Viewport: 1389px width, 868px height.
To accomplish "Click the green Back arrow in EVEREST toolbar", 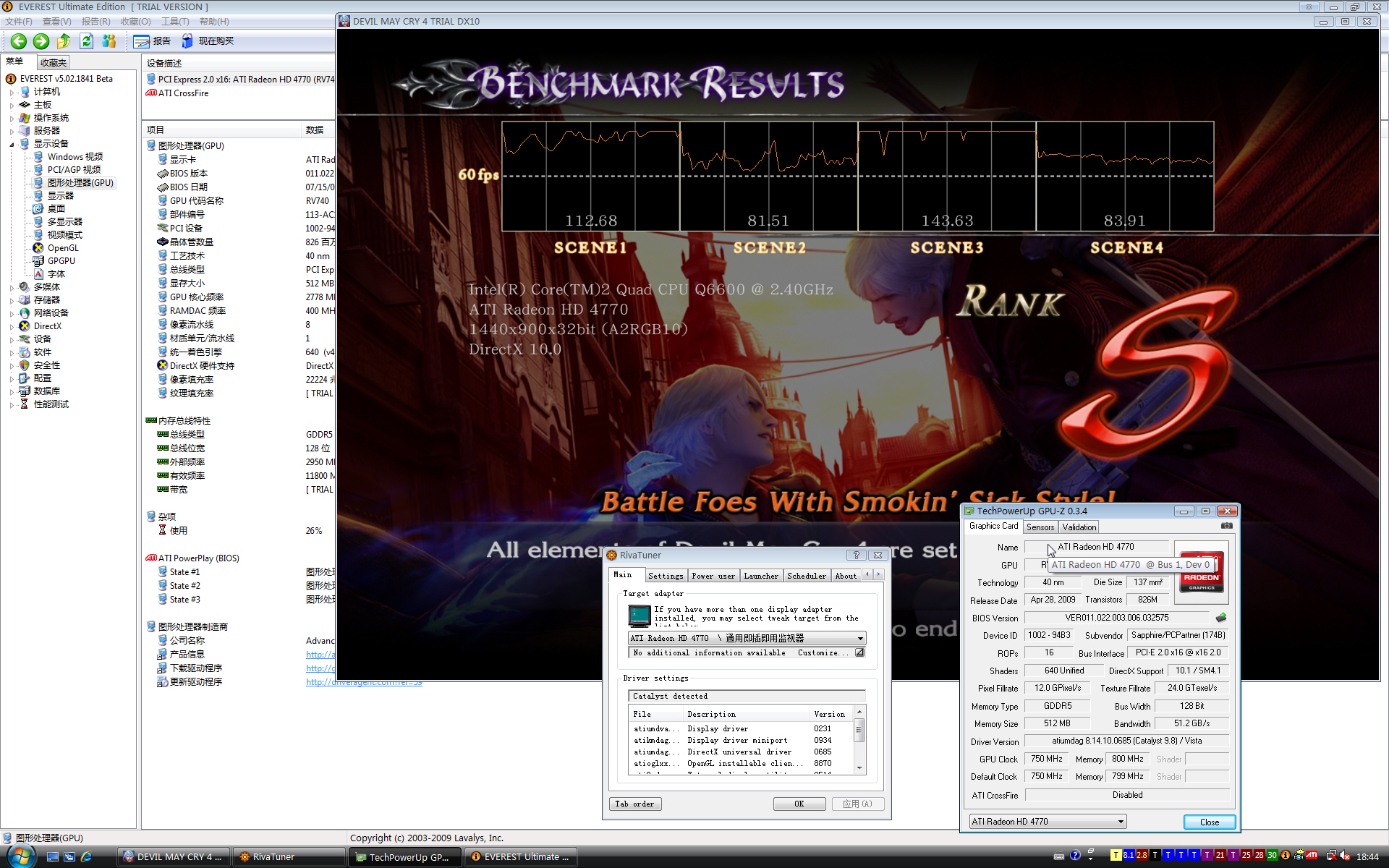I will pos(19,41).
